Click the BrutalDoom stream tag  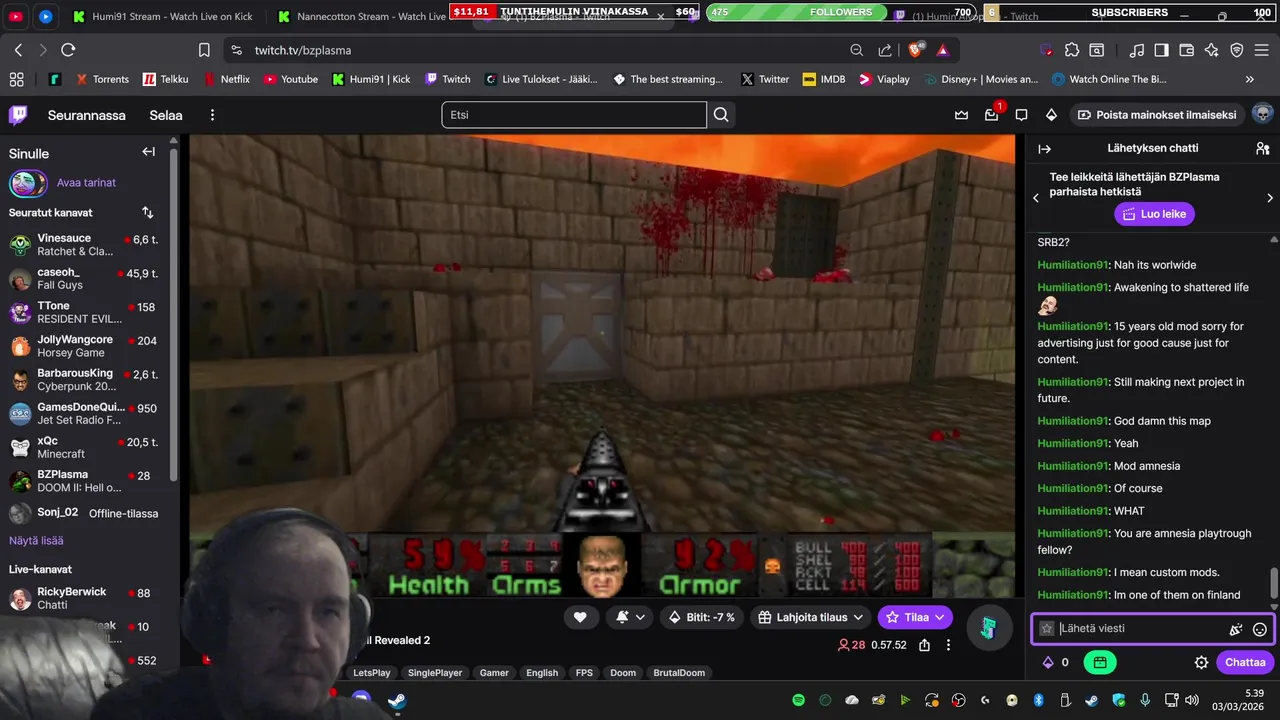coord(679,673)
